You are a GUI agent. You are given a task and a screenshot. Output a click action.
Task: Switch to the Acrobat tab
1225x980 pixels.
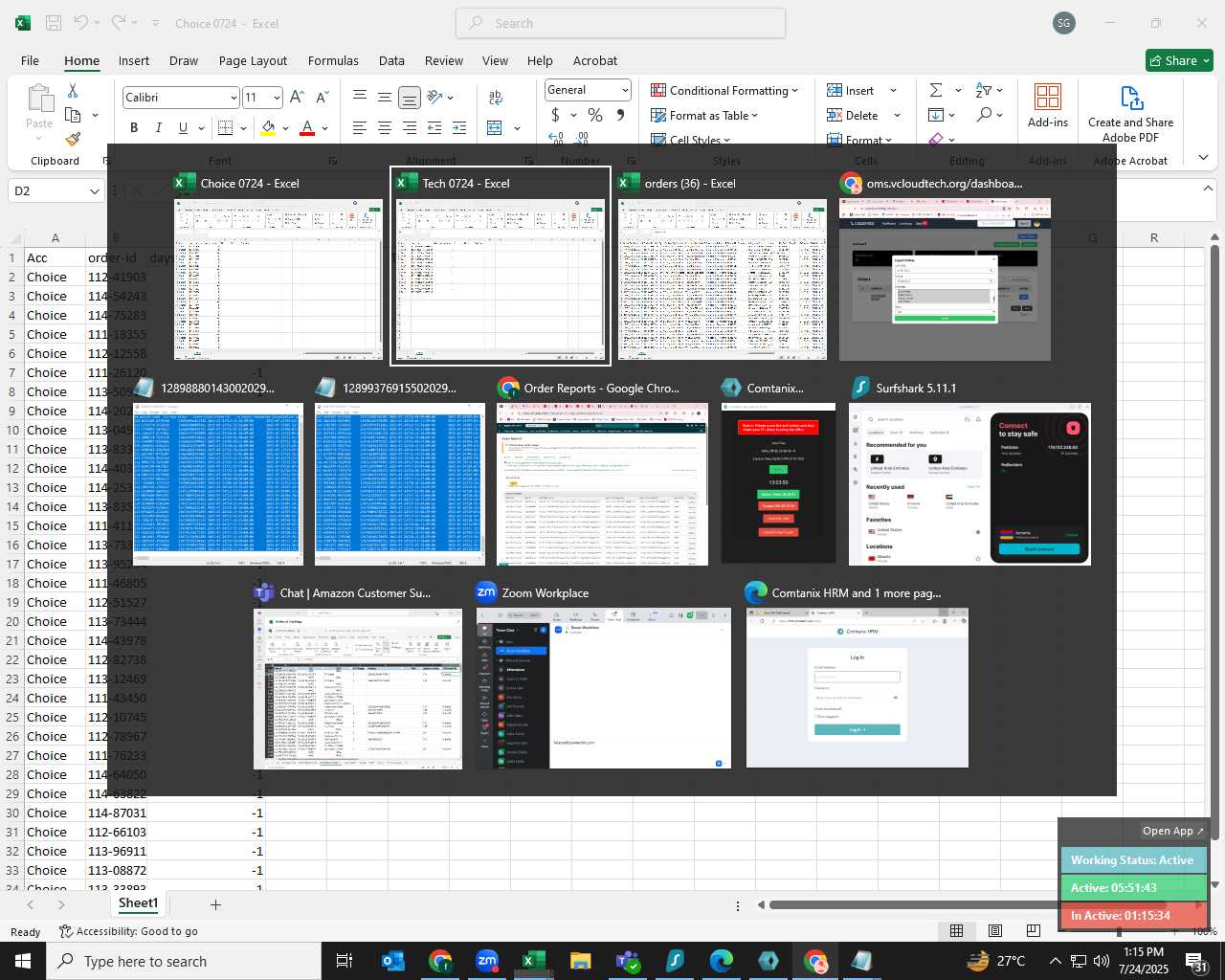[x=595, y=60]
